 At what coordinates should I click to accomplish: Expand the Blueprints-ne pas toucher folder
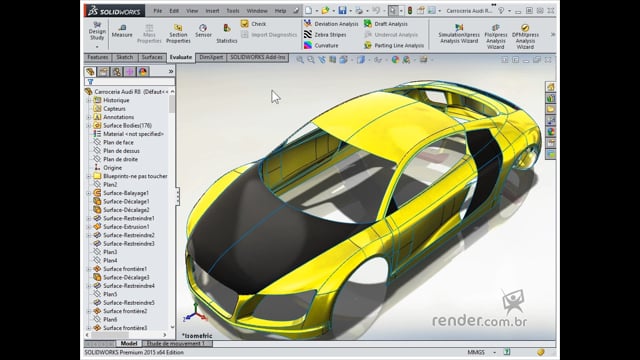coord(89,176)
